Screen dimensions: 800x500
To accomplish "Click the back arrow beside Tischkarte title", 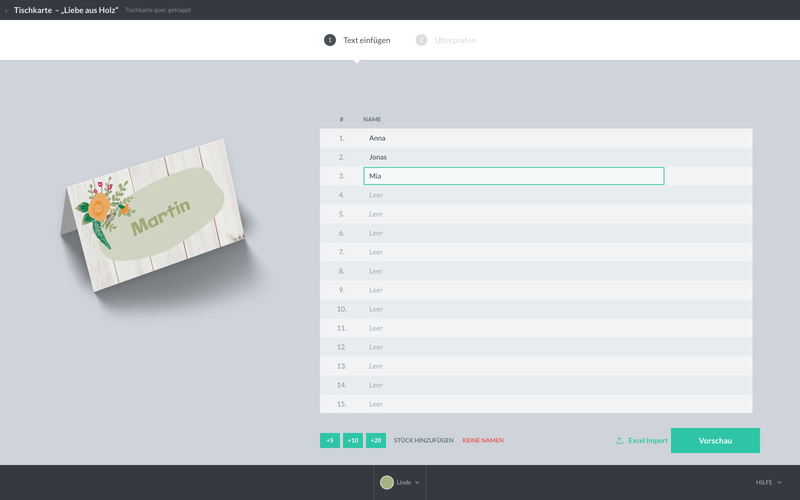I will (6, 10).
